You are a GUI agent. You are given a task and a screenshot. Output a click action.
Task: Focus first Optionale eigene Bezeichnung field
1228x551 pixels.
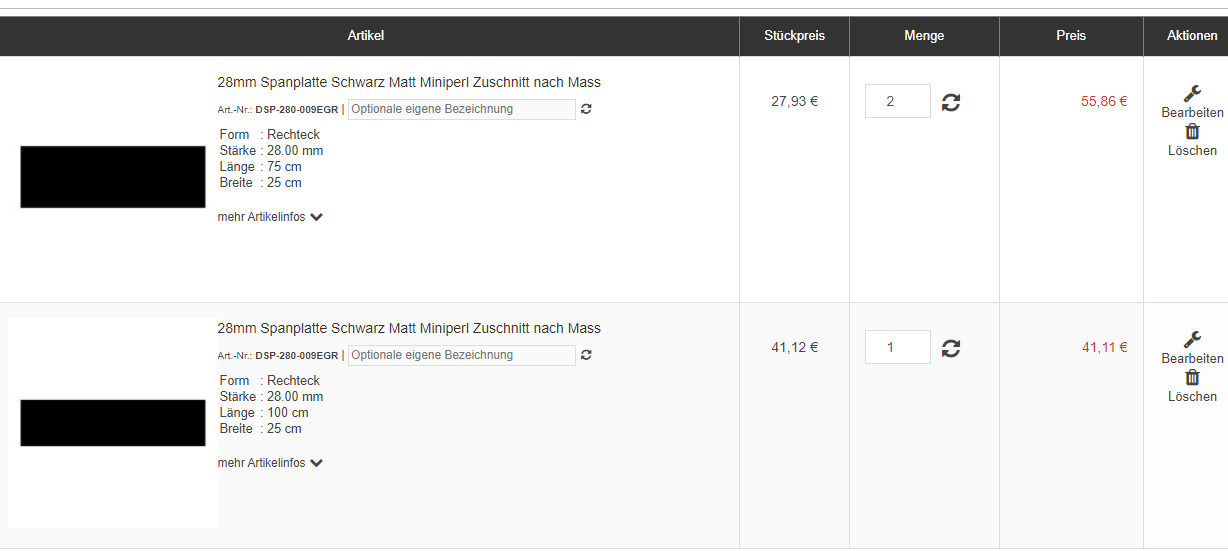point(461,109)
